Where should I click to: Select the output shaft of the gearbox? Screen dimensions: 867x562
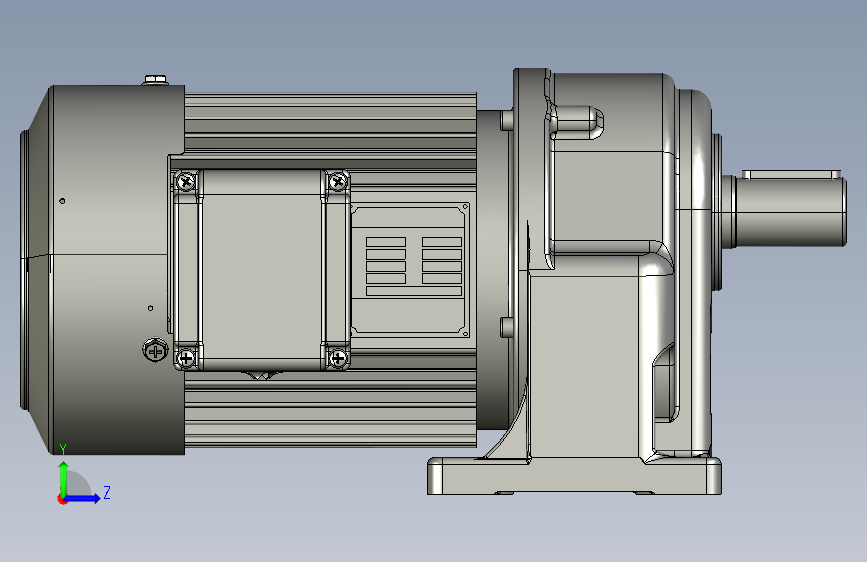(791, 212)
